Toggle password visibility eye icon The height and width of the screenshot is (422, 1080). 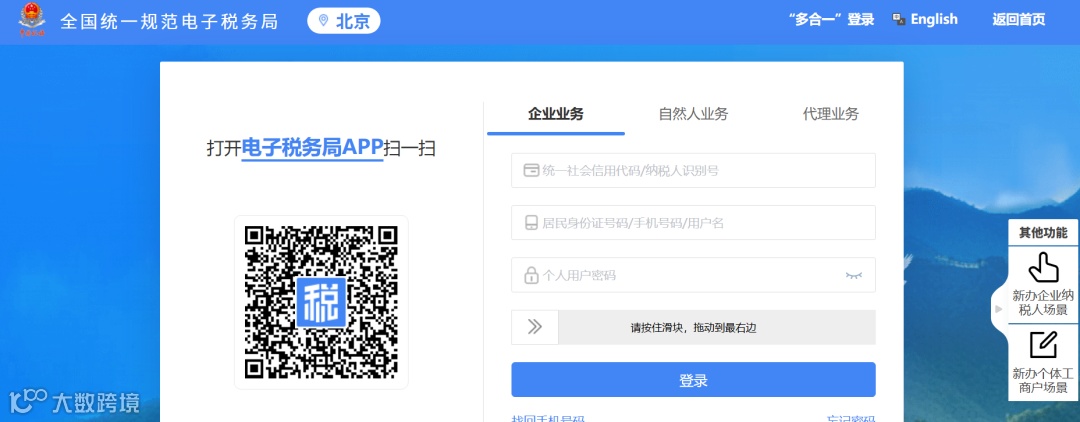pos(853,275)
